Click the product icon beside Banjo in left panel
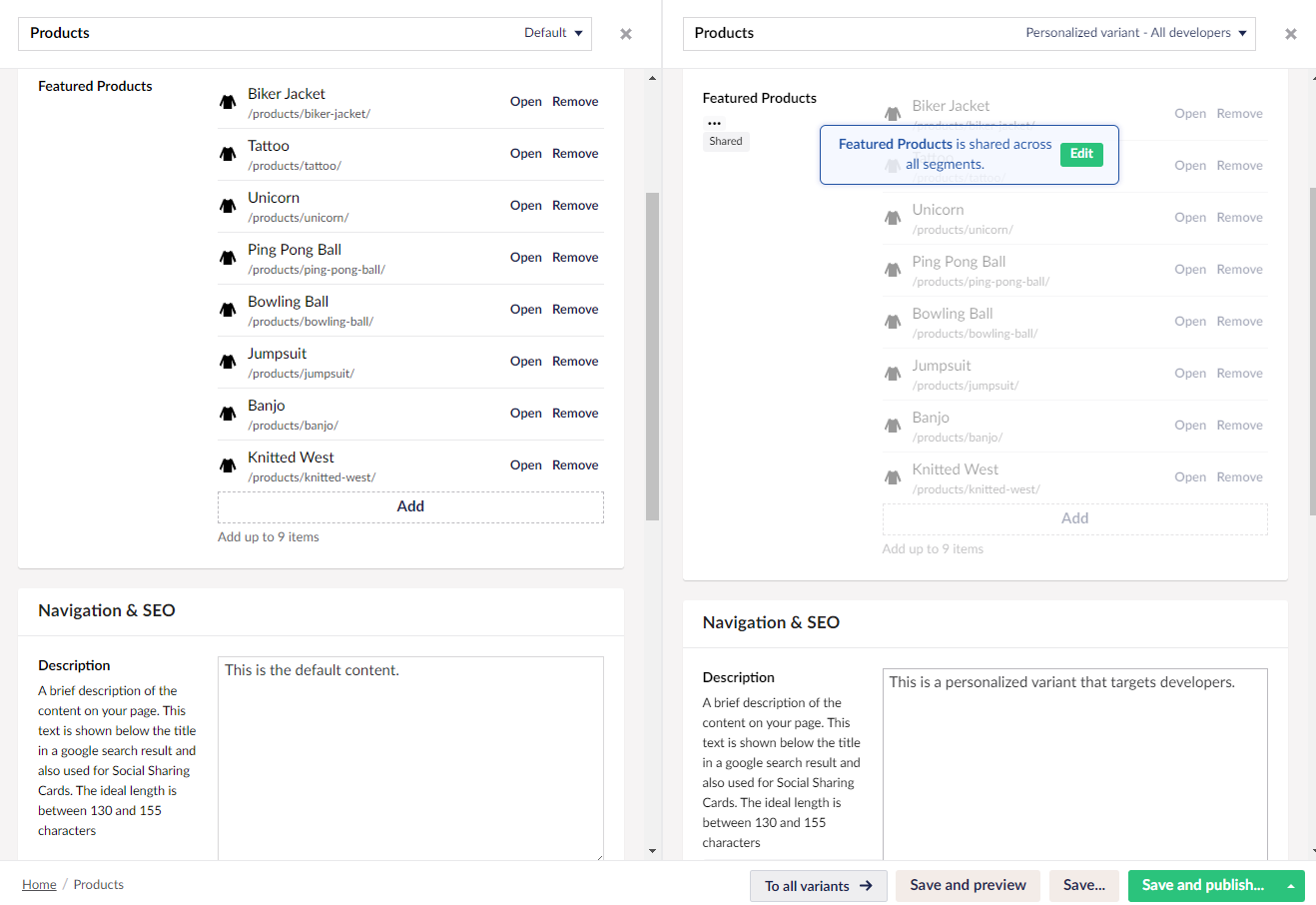 pyautogui.click(x=228, y=414)
